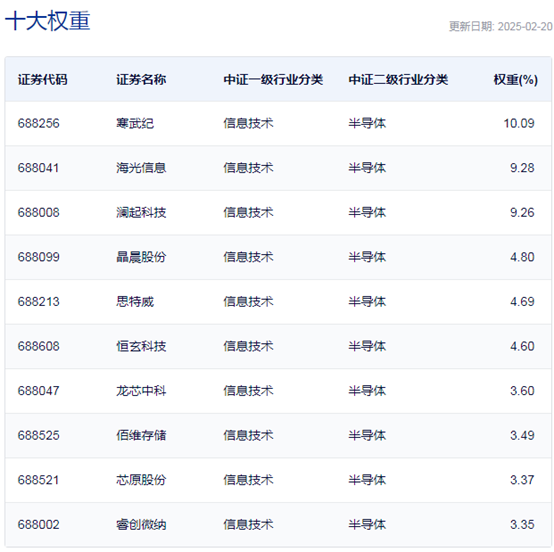This screenshot has height=552, width=554.
Task: Select security name 佰维存储
Action: [141, 435]
